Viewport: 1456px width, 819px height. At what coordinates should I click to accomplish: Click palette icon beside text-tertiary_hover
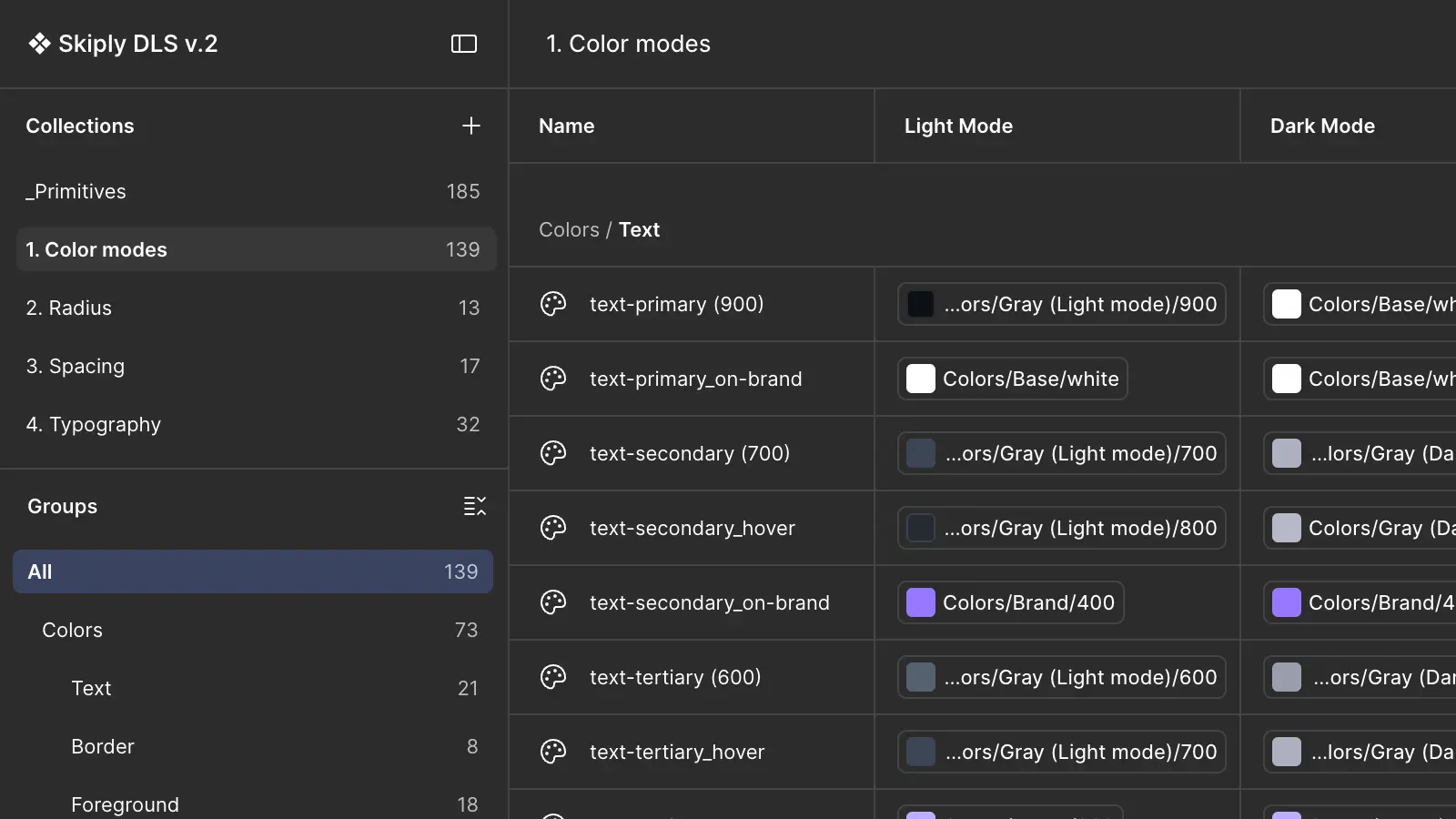[553, 752]
